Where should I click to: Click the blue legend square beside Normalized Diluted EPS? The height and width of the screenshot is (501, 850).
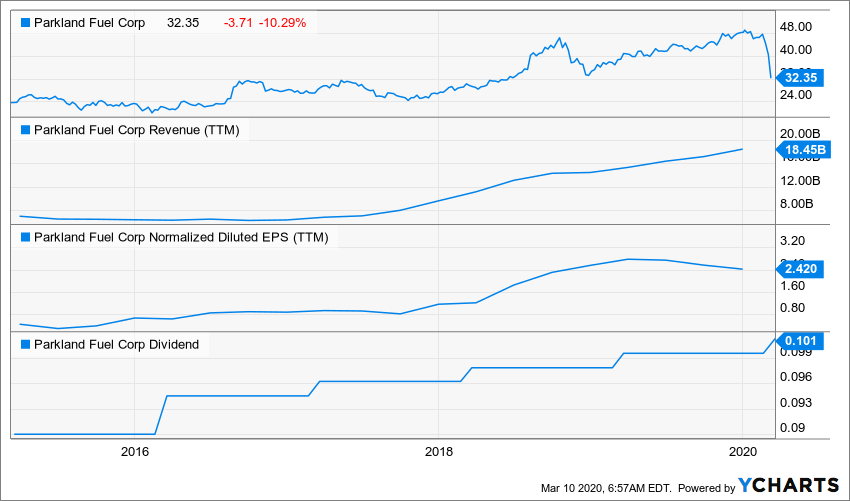coord(25,237)
